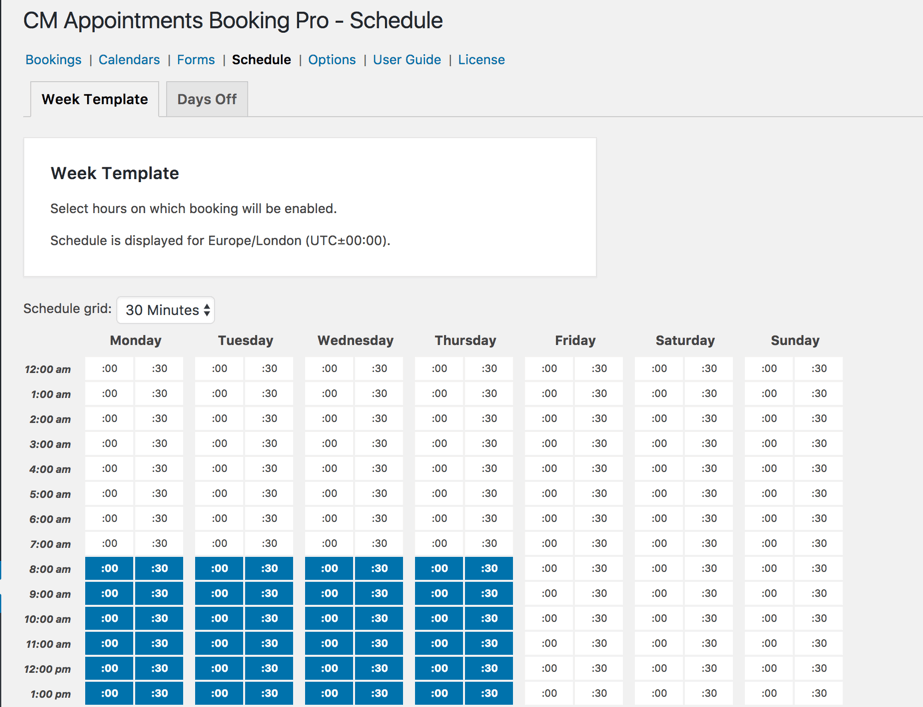Enable Sunday 12:00 pm :00 slot
The image size is (923, 707).
click(x=769, y=669)
